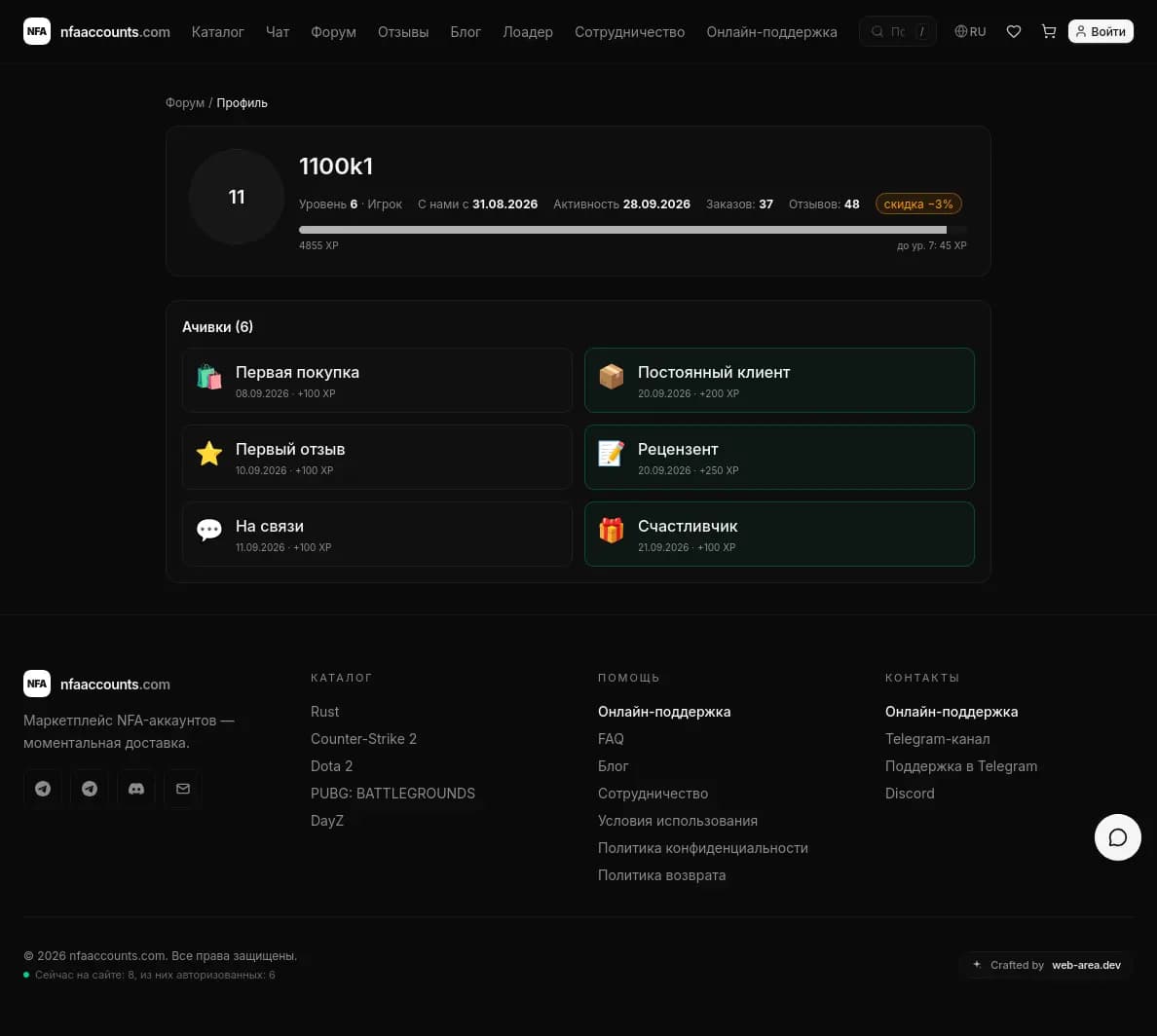
Task: Click the footer NFA logo icon
Action: click(x=37, y=684)
